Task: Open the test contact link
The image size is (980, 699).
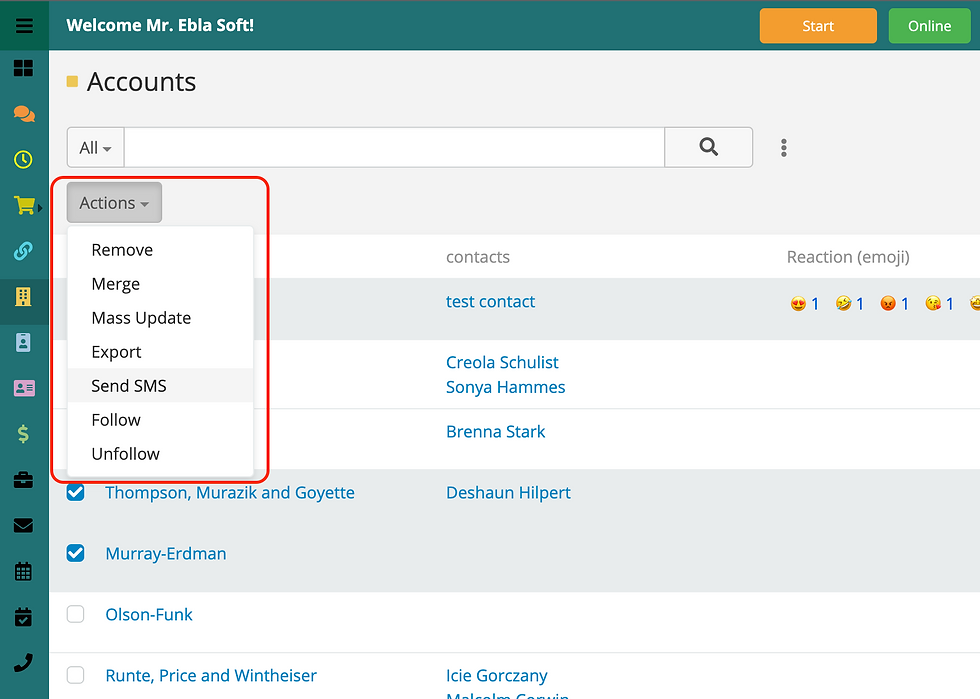Action: [x=491, y=301]
